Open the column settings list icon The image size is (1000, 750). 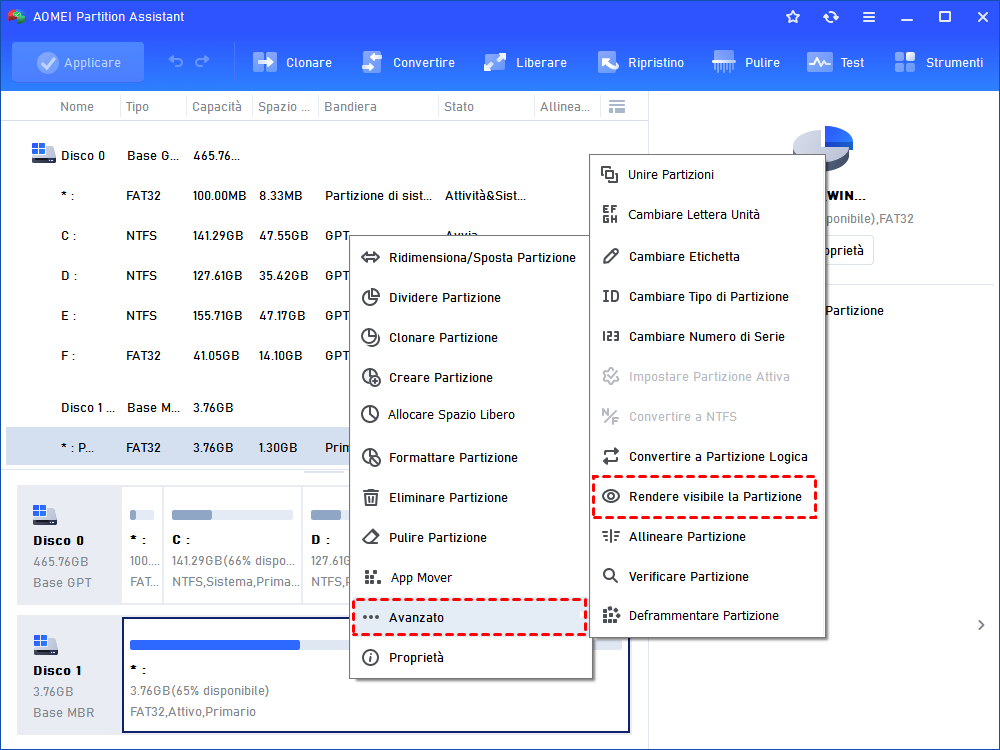coord(617,107)
